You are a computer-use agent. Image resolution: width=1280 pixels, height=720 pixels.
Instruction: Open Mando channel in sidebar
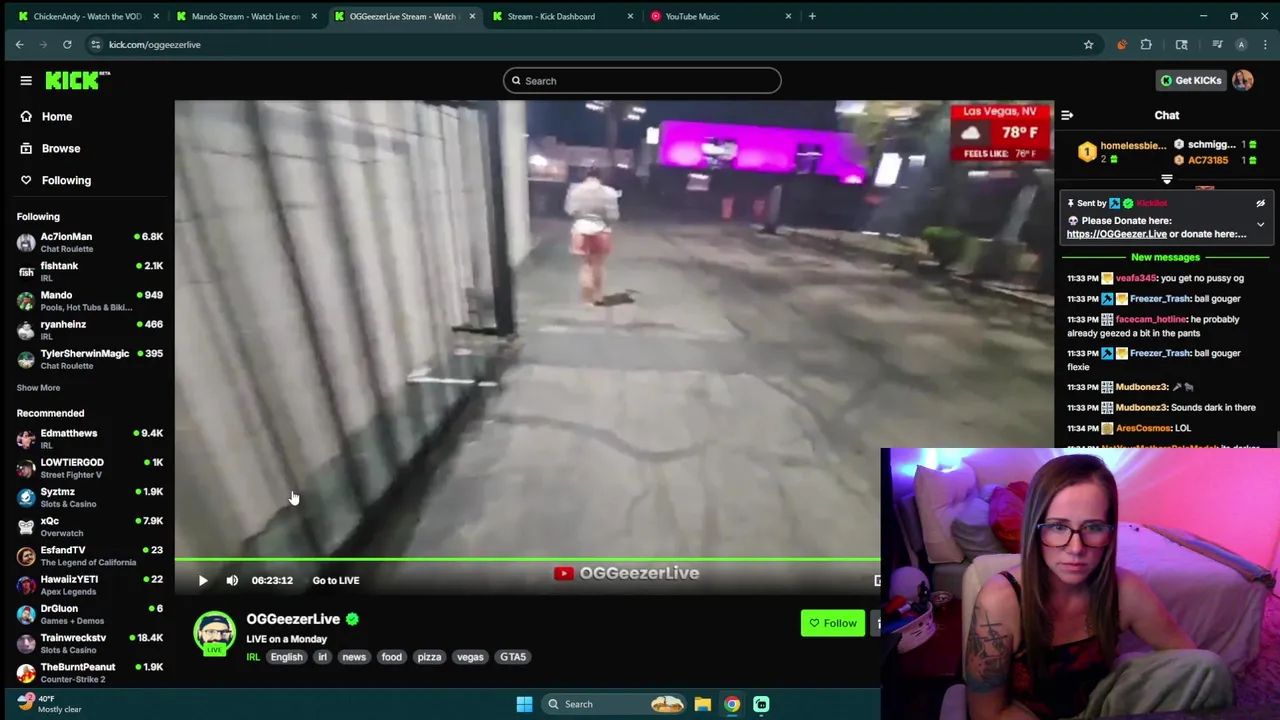pos(90,300)
